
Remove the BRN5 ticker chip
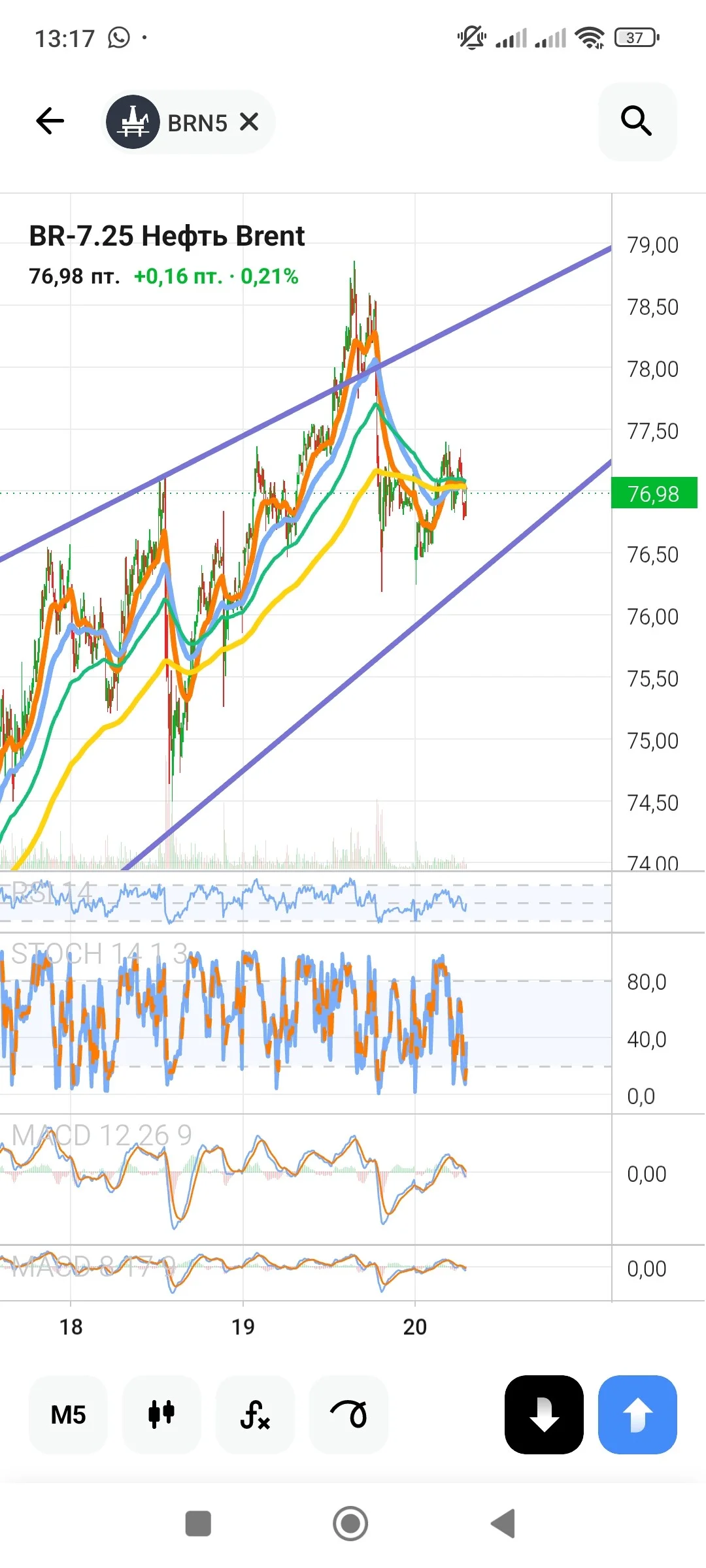[249, 122]
